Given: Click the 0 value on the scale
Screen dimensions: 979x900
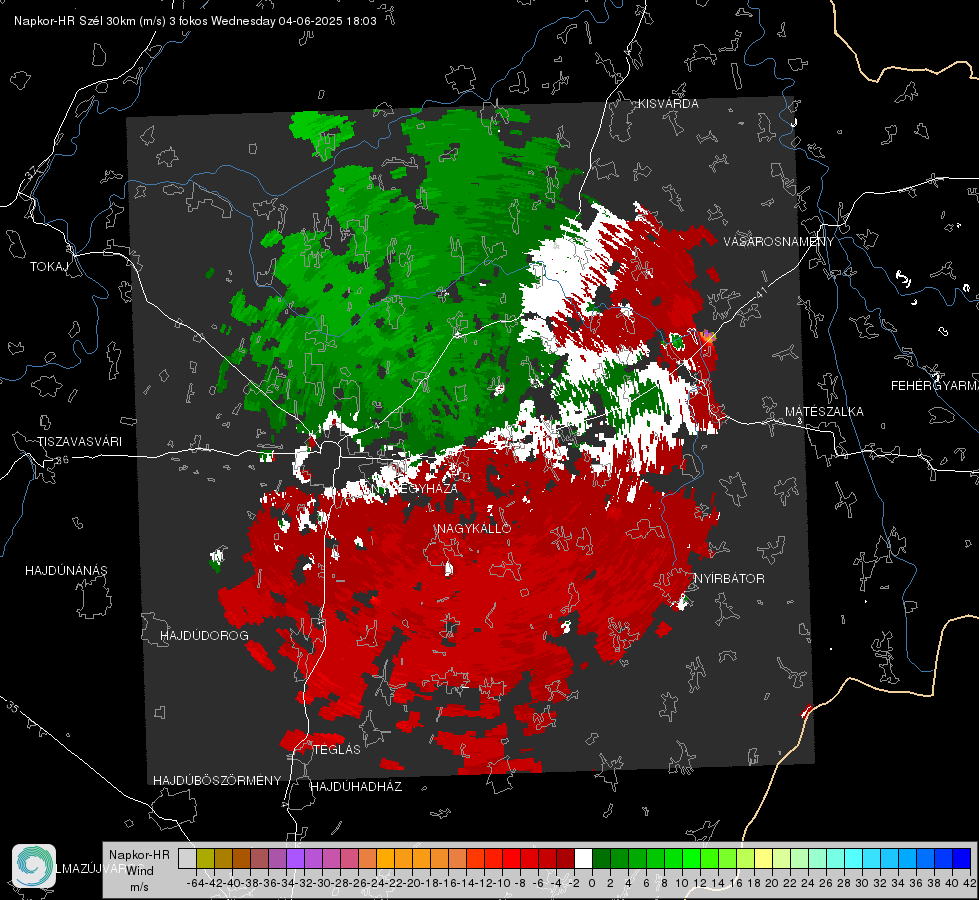Looking at the screenshot, I should coord(592,884).
